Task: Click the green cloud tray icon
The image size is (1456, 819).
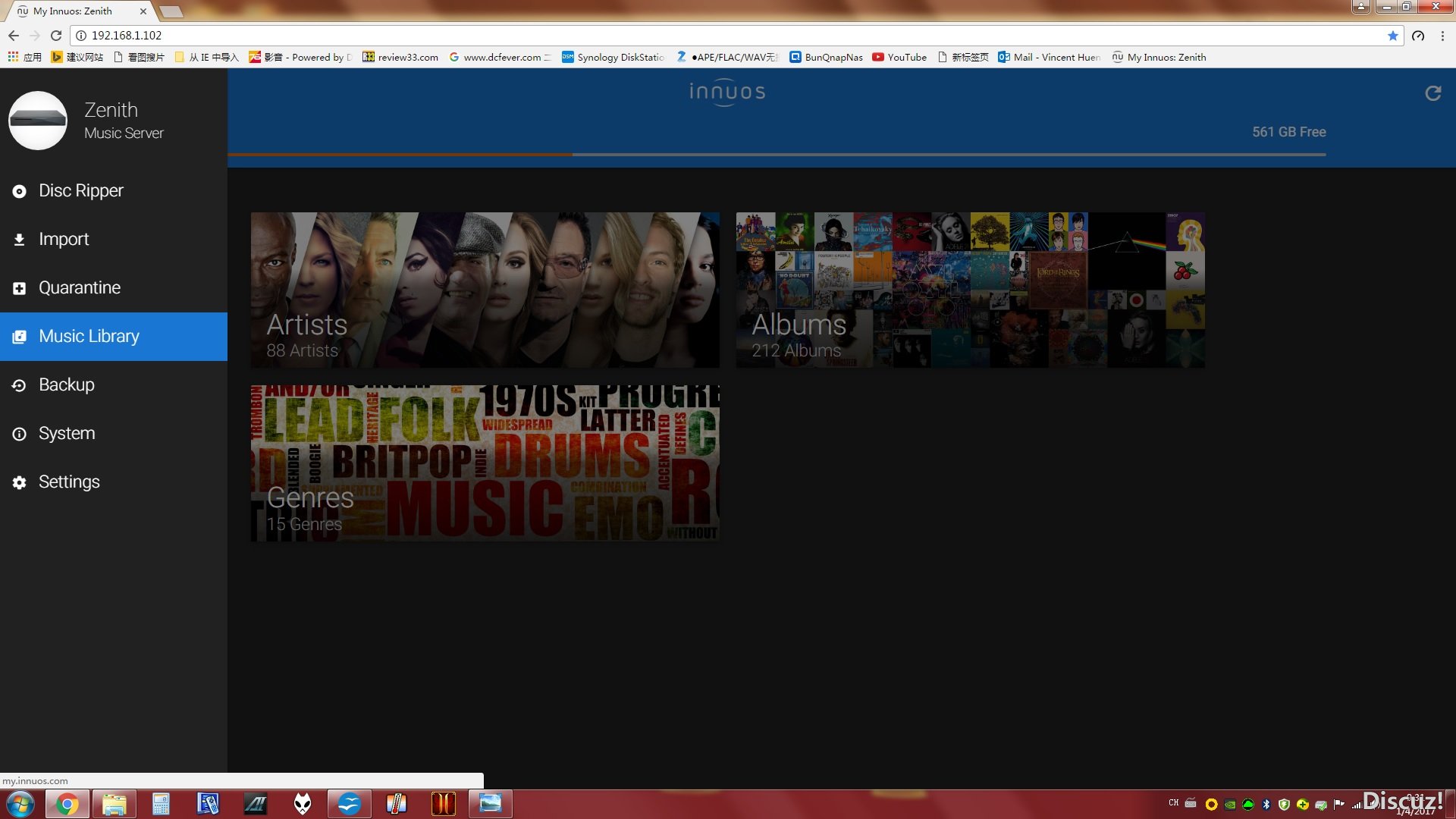Action: coord(1248,804)
